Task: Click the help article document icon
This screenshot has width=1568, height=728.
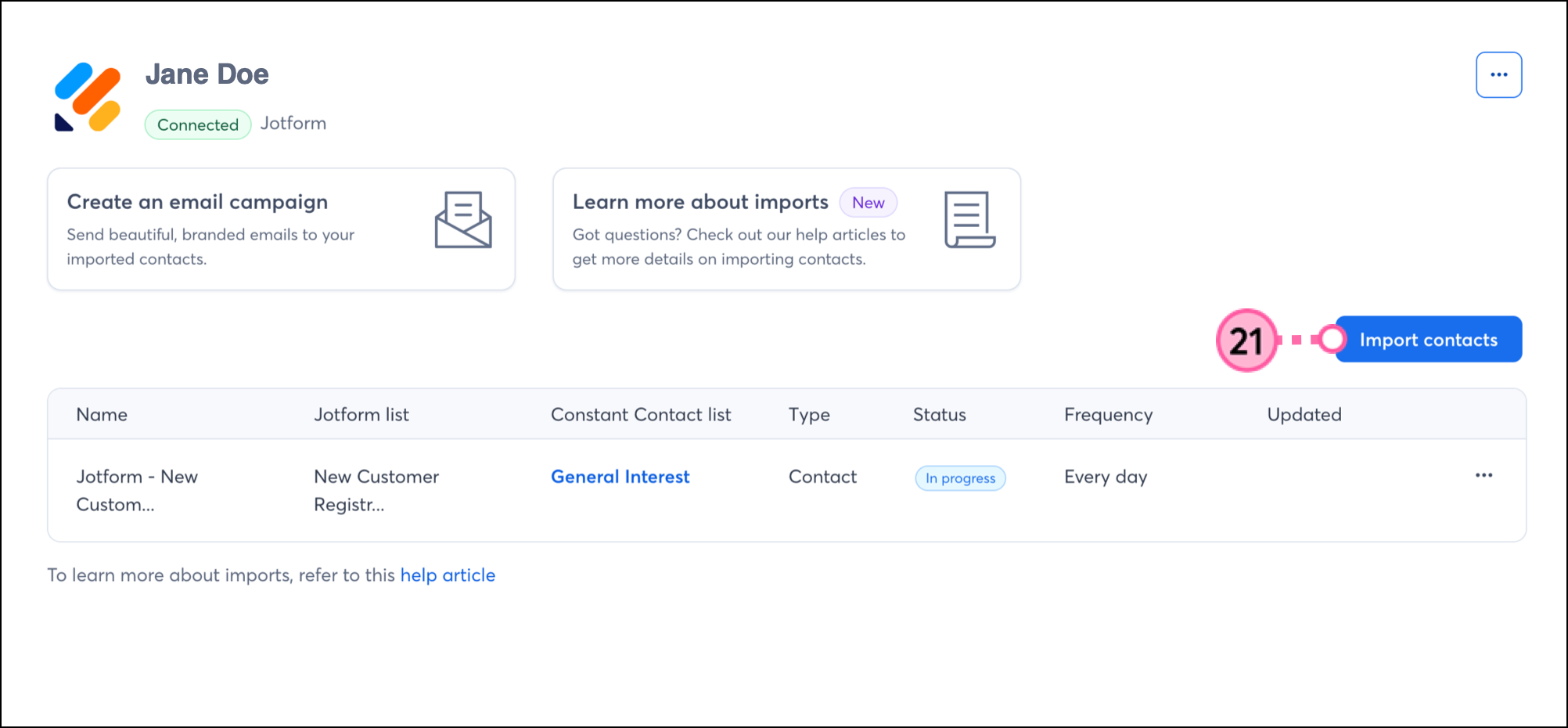Action: point(969,220)
